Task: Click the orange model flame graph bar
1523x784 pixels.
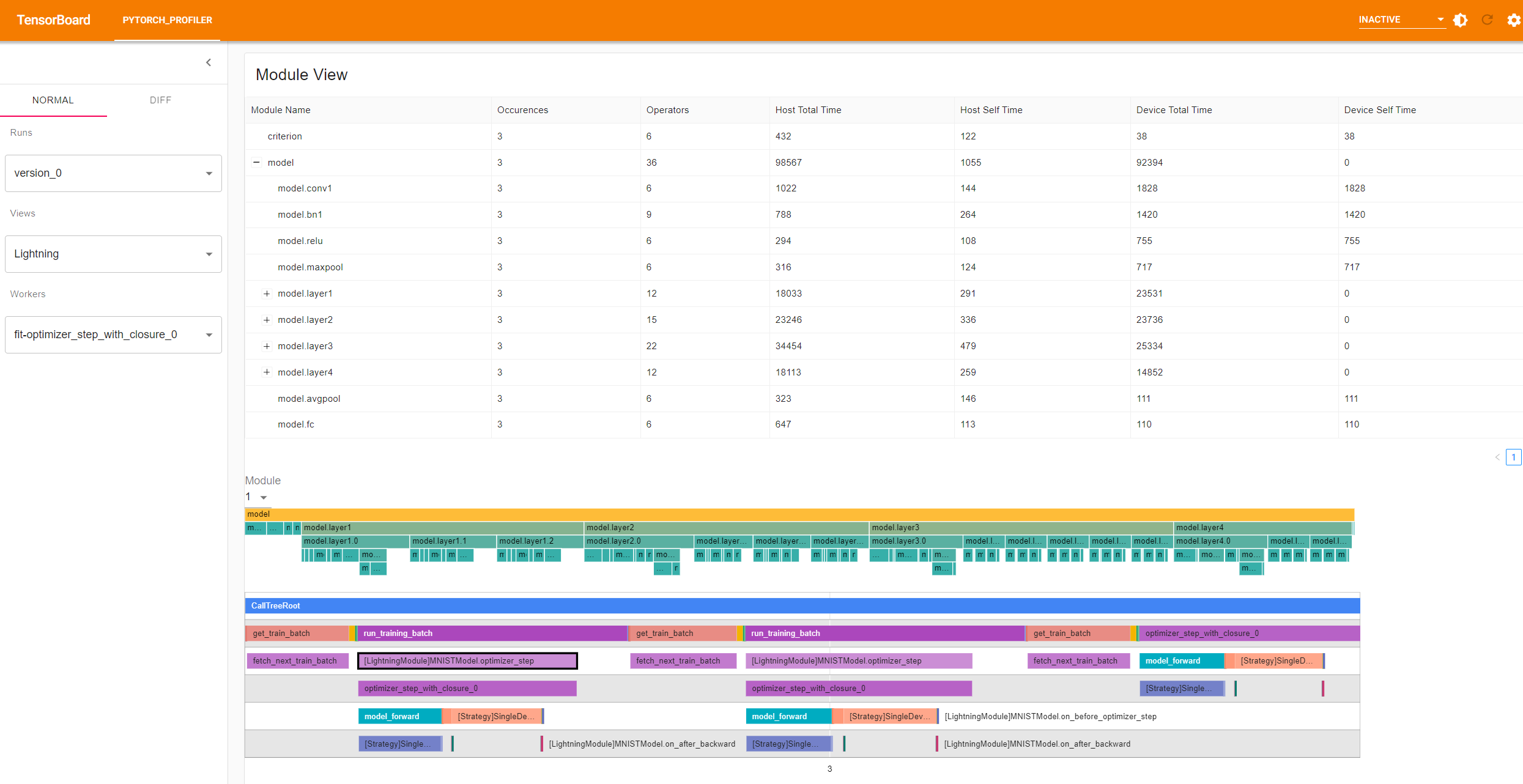Action: click(799, 514)
